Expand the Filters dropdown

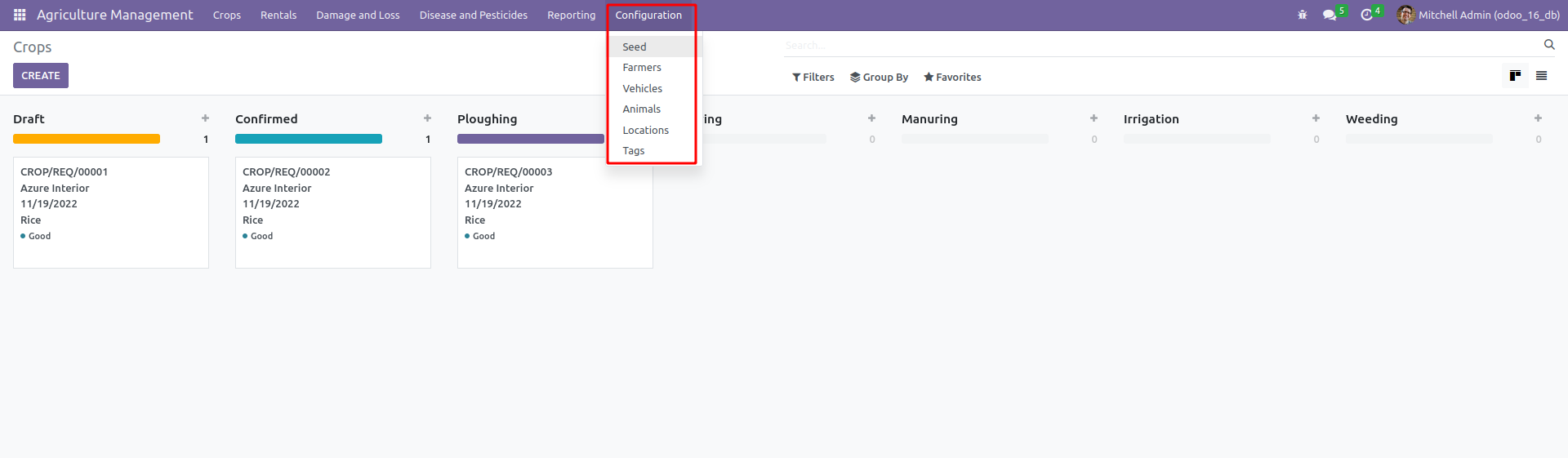point(813,77)
